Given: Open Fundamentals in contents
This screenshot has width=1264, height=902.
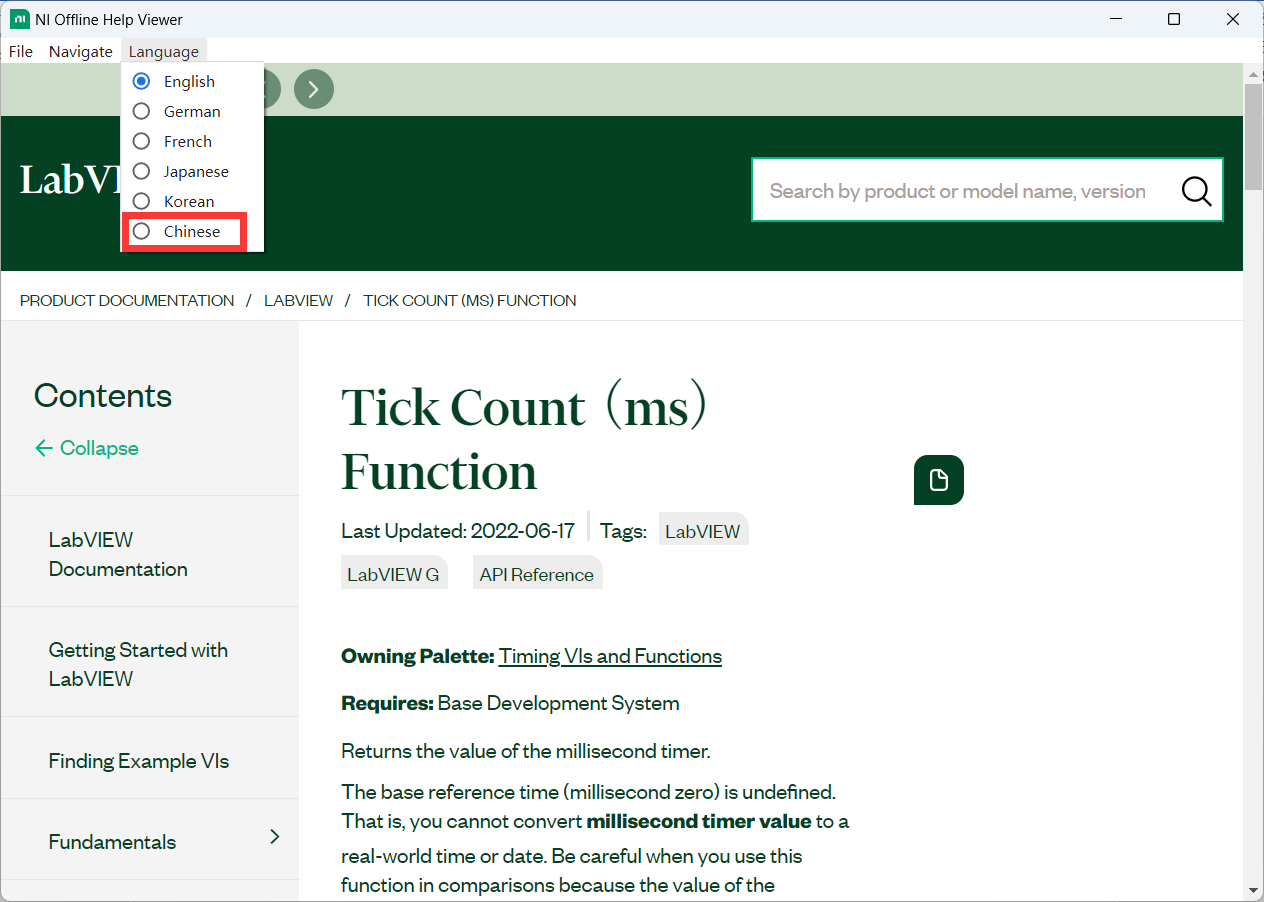Looking at the screenshot, I should click(x=112, y=842).
